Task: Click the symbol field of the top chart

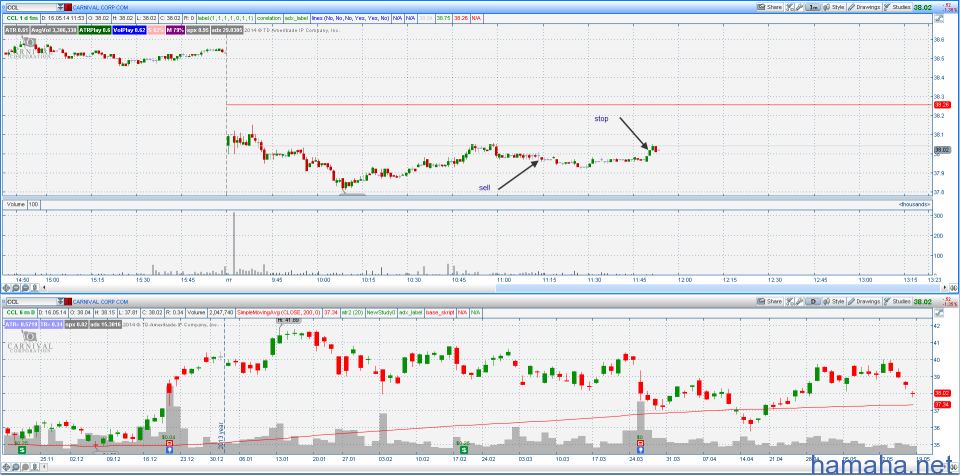Action: [x=32, y=7]
